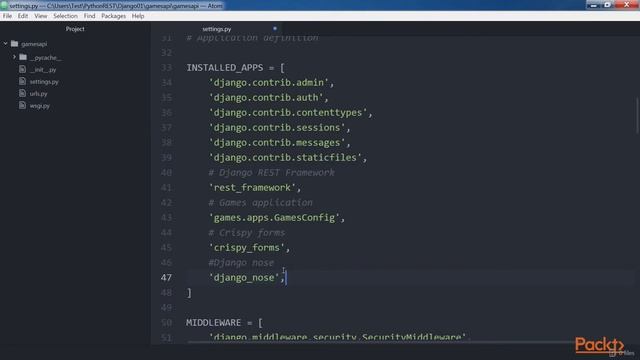
Task: Click the #Django nose comment
Action: tap(241, 262)
